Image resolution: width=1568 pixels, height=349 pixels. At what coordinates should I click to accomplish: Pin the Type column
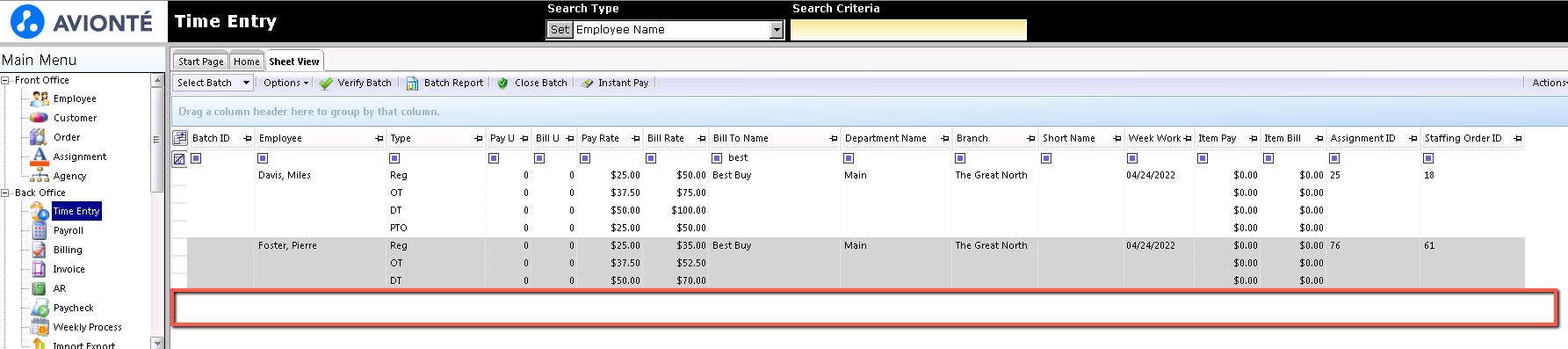(x=479, y=139)
